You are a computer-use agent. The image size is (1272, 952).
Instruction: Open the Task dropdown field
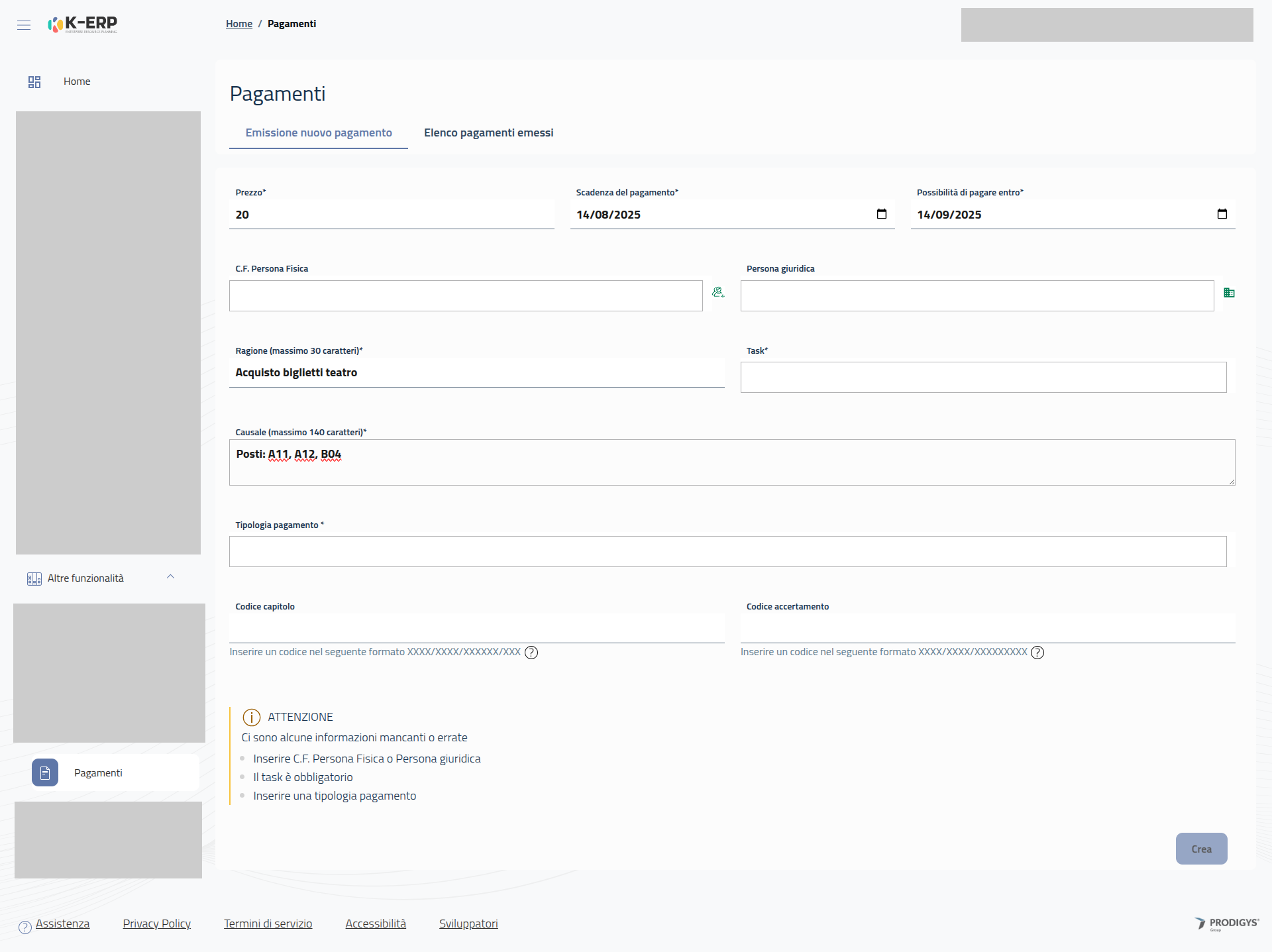coord(983,377)
